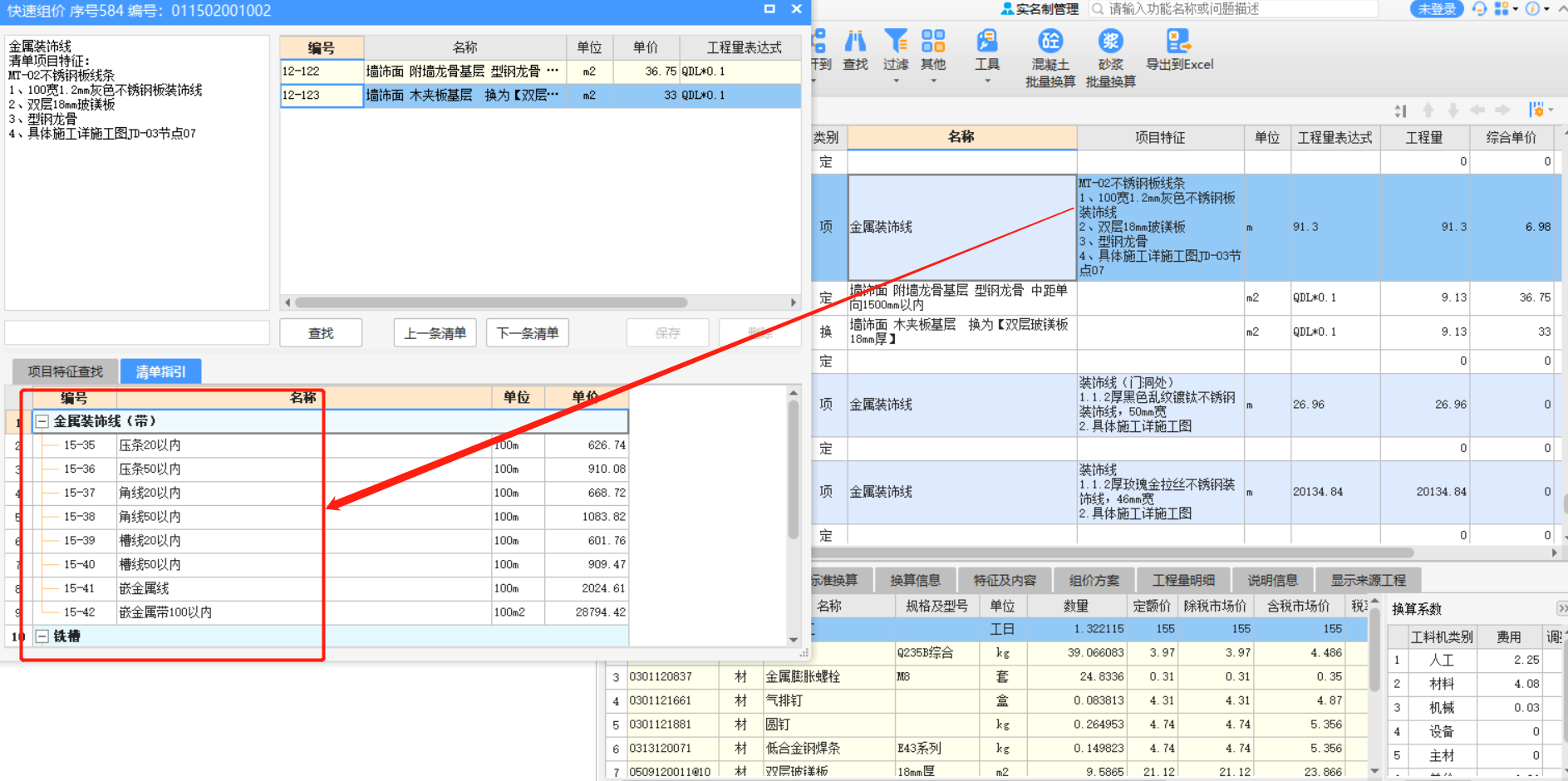This screenshot has width=1568, height=781.
Task: Click the 保存 button
Action: pyautogui.click(x=667, y=333)
